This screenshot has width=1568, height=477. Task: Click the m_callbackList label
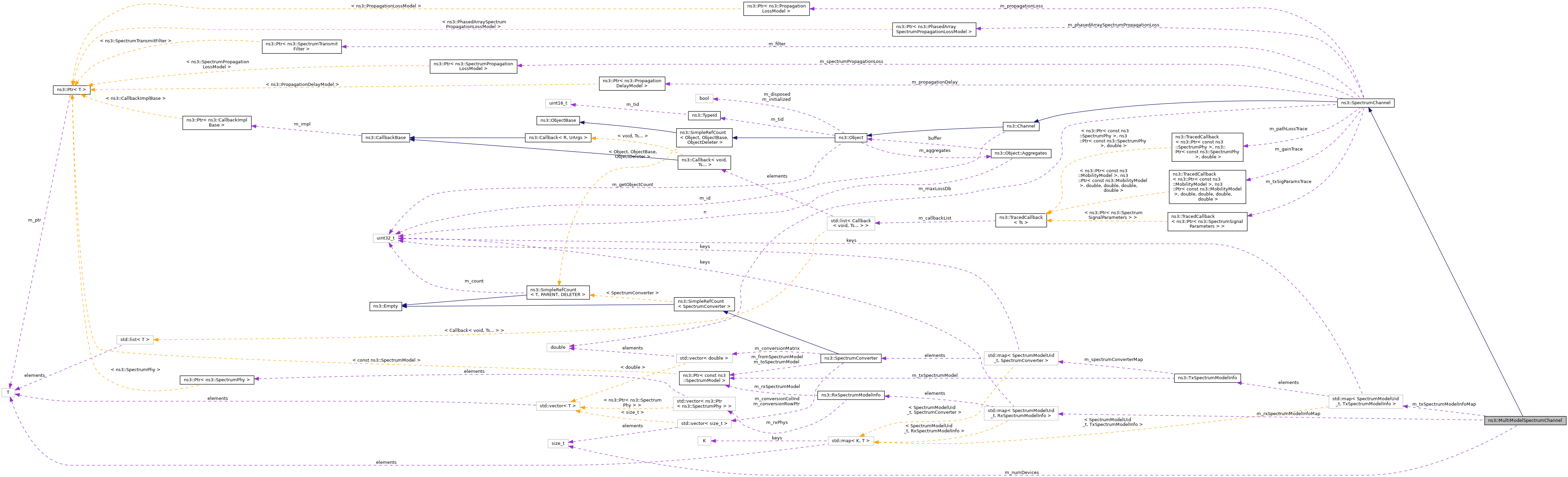click(934, 218)
